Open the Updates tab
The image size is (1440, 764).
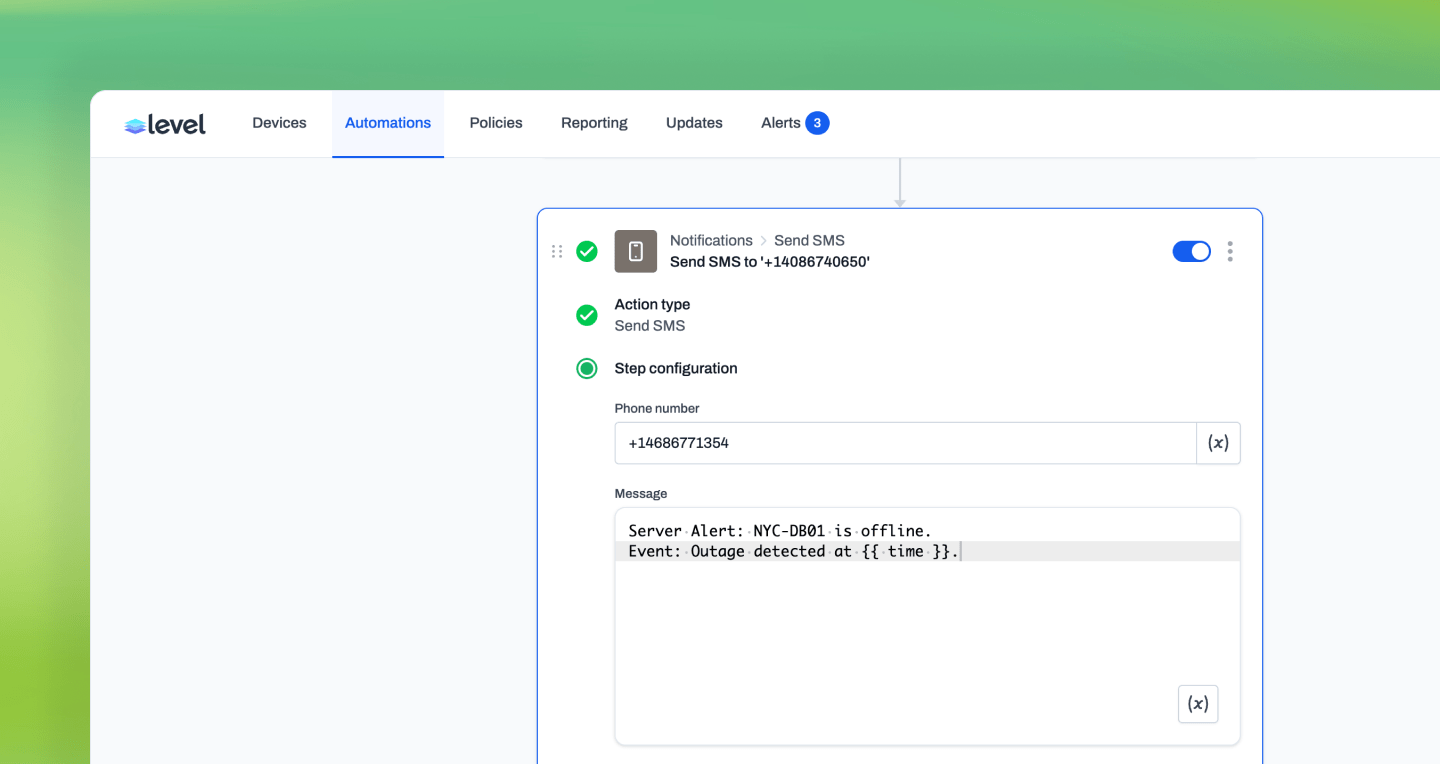(x=694, y=123)
